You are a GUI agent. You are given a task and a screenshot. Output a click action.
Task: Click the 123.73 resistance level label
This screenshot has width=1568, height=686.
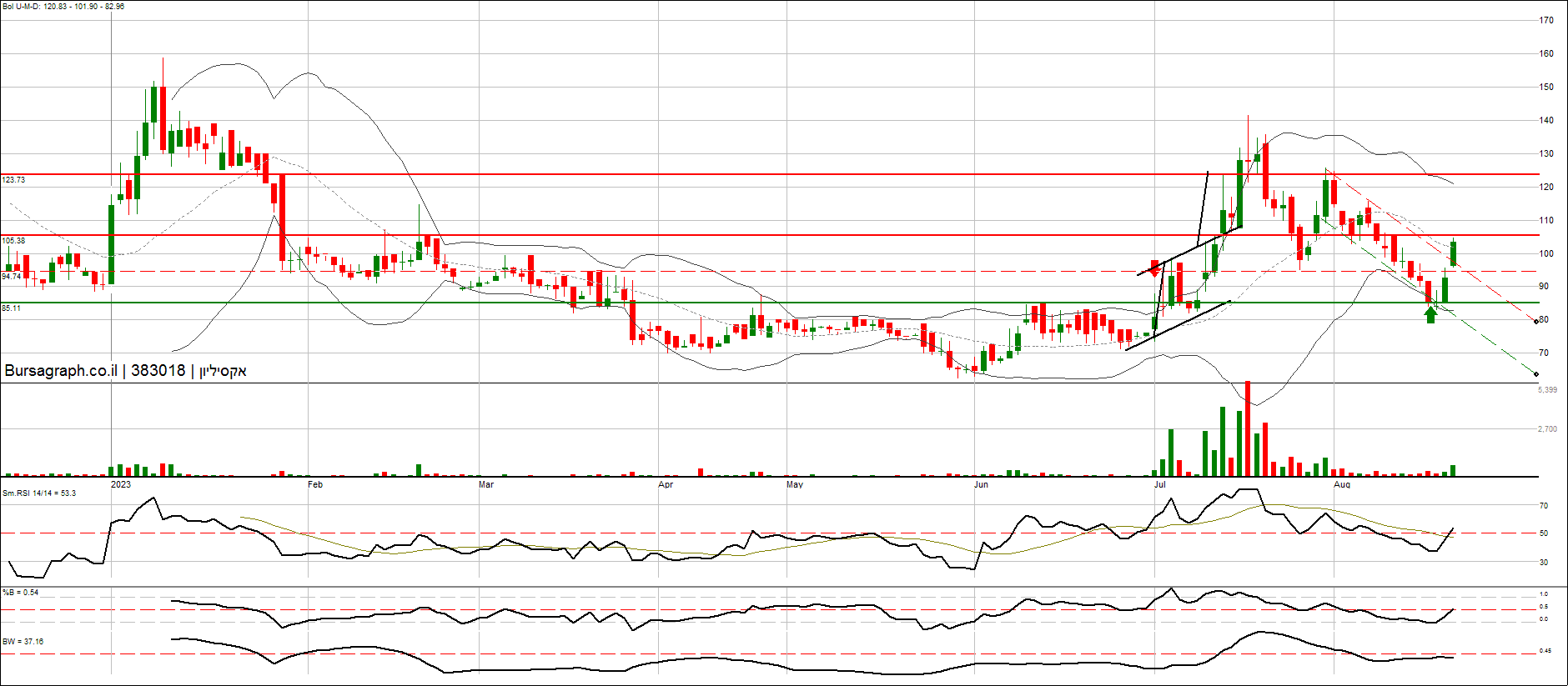coord(14,180)
